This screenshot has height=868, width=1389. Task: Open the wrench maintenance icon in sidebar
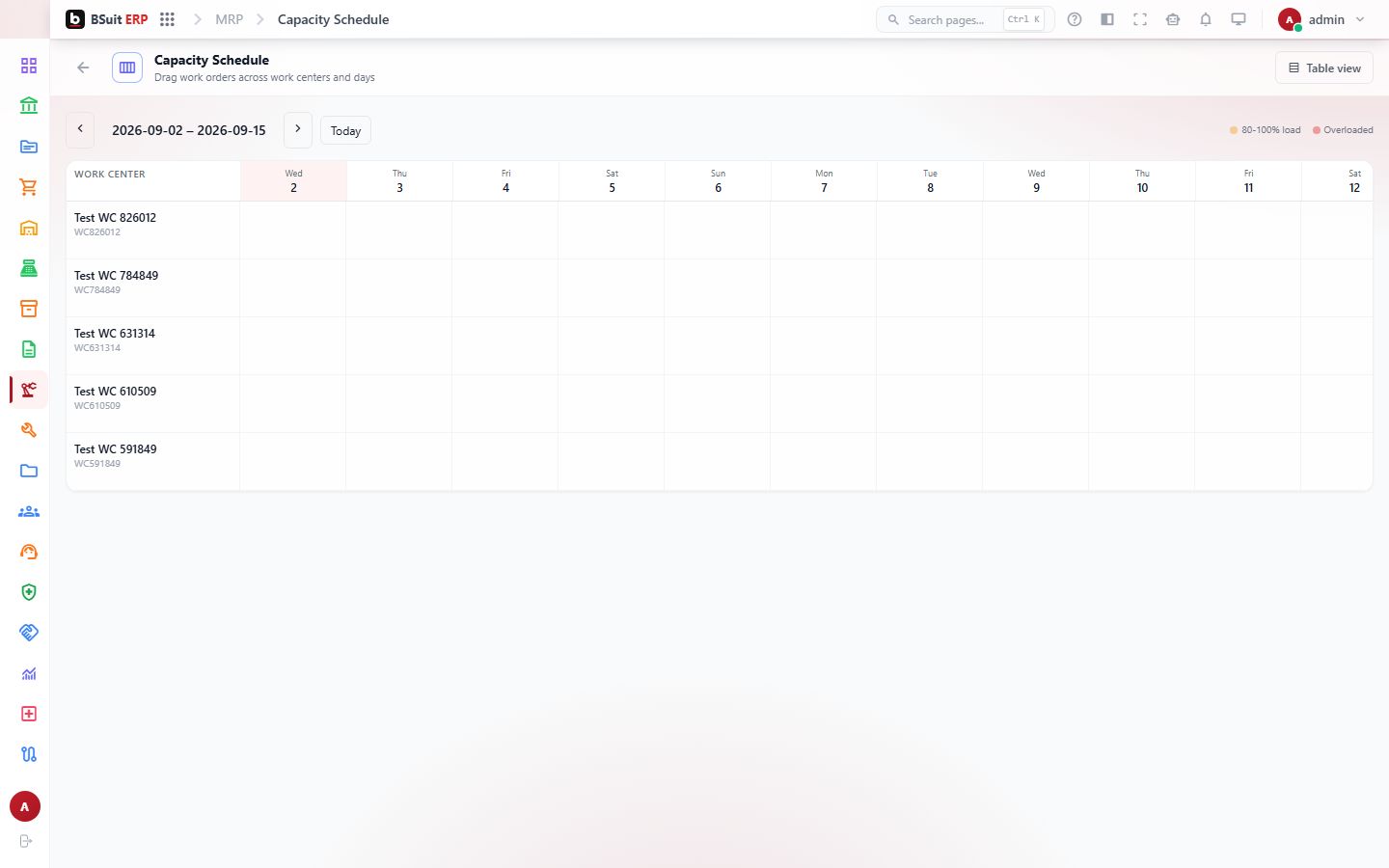(29, 430)
